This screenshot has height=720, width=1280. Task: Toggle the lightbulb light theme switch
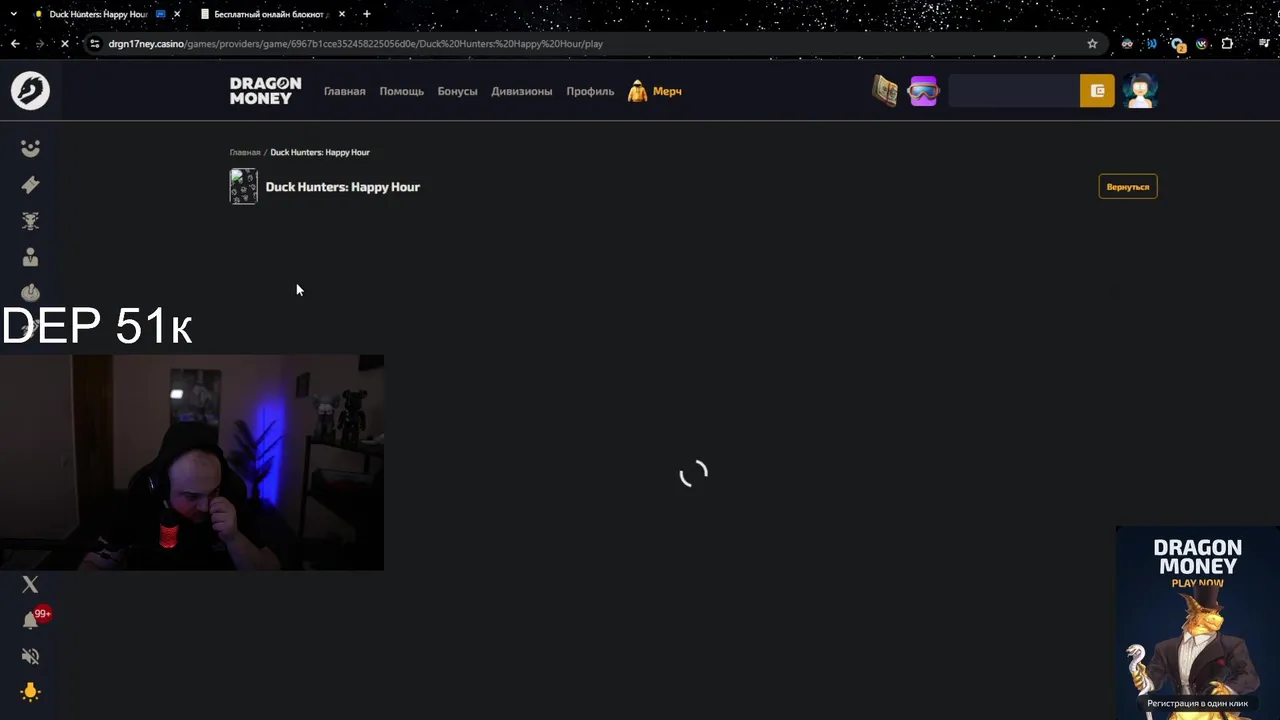(x=30, y=691)
